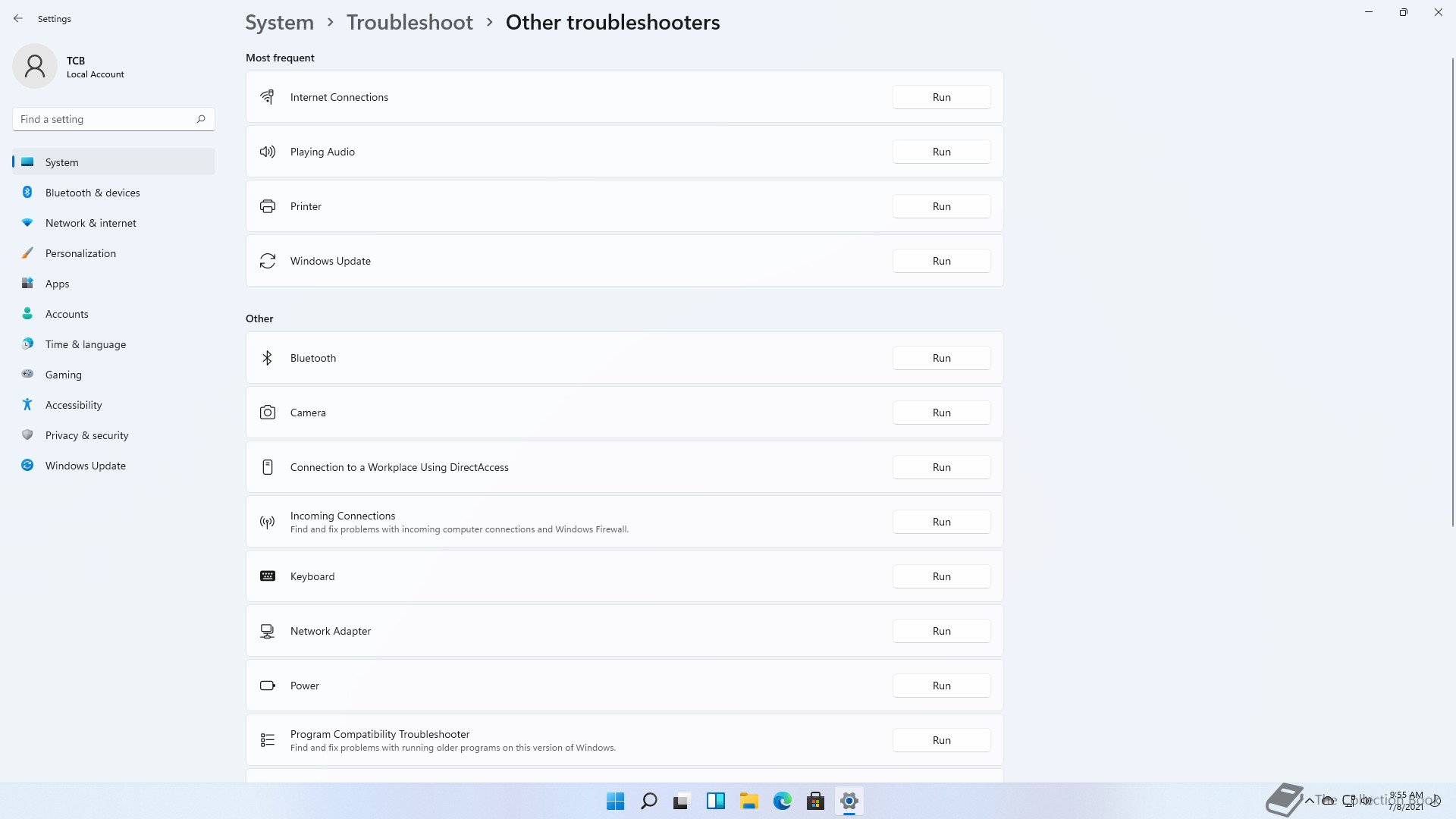
Task: Run the Incoming Connections troubleshooter
Action: click(941, 522)
